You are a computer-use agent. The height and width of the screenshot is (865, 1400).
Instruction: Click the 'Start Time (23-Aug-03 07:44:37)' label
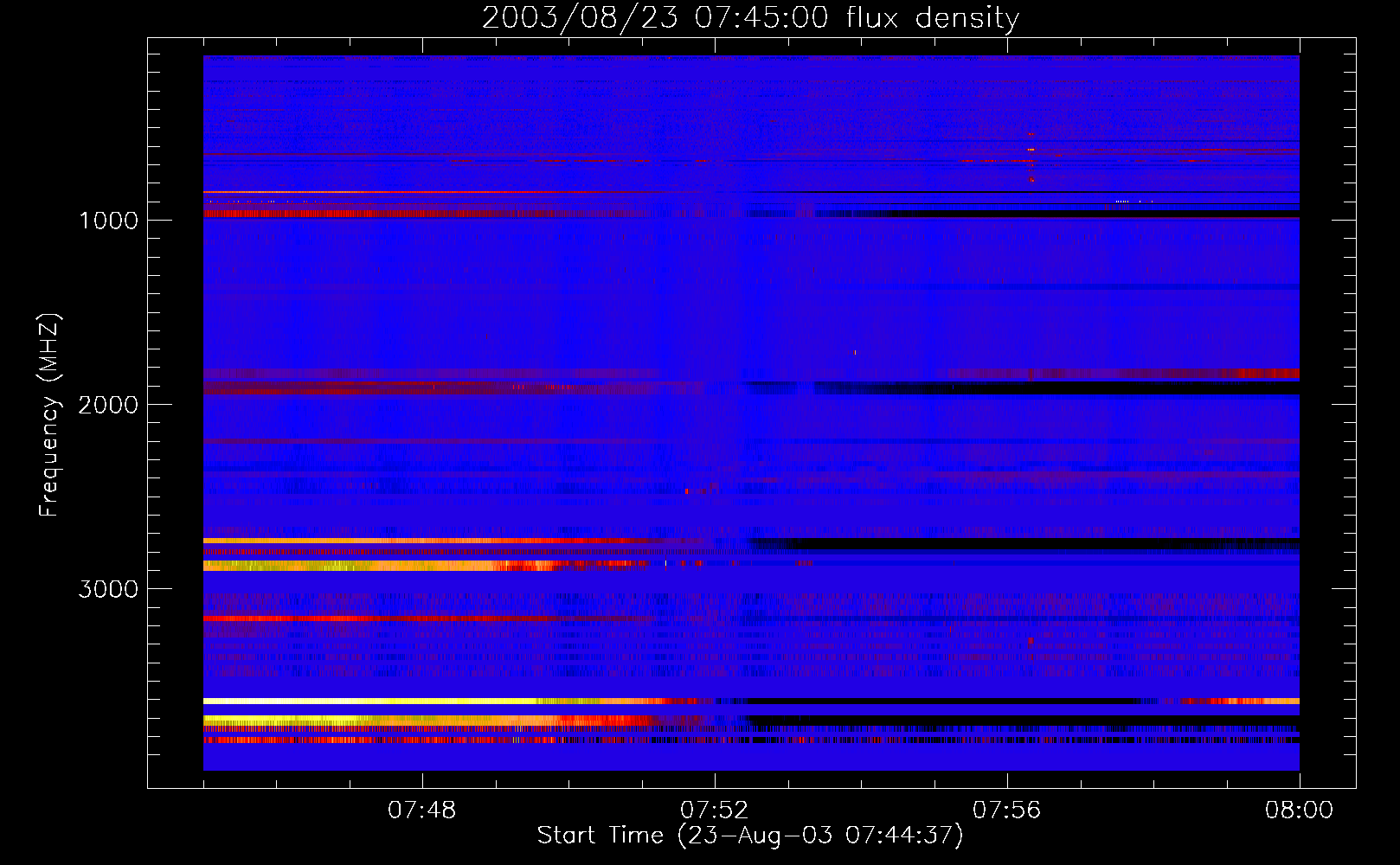(750, 836)
